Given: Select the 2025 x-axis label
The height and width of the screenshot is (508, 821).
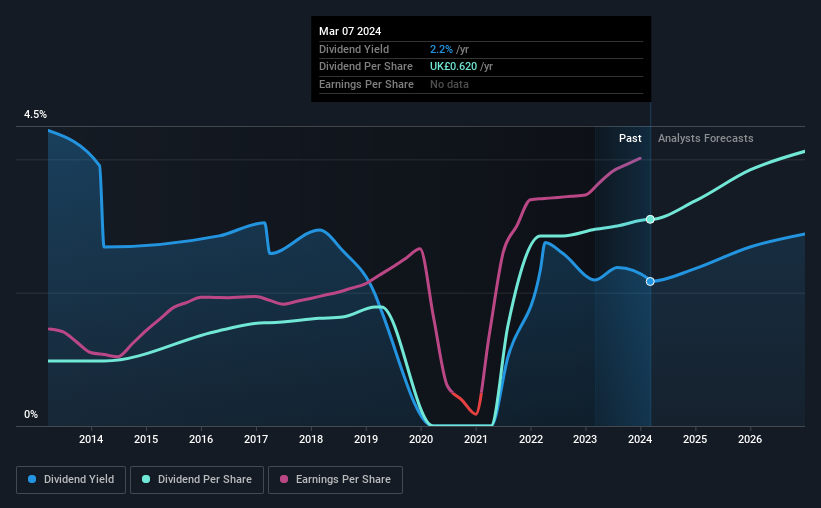Looking at the screenshot, I should point(695,439).
